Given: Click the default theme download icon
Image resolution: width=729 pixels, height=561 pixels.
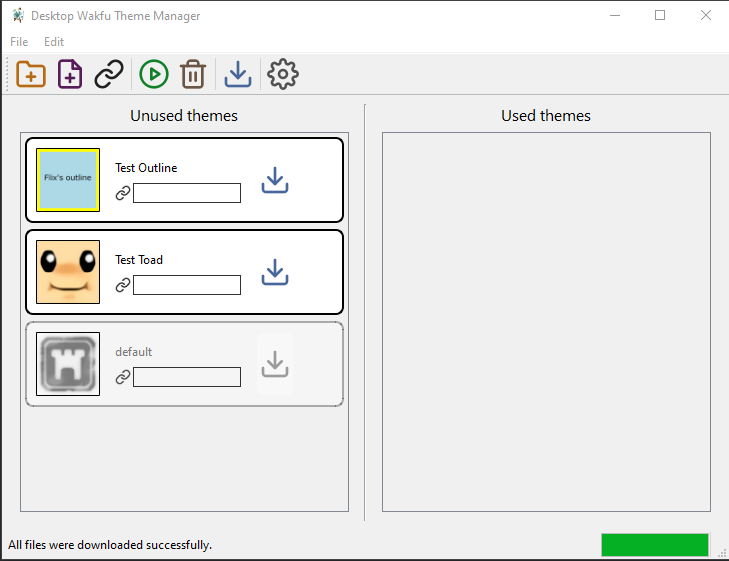Looking at the screenshot, I should [x=275, y=365].
